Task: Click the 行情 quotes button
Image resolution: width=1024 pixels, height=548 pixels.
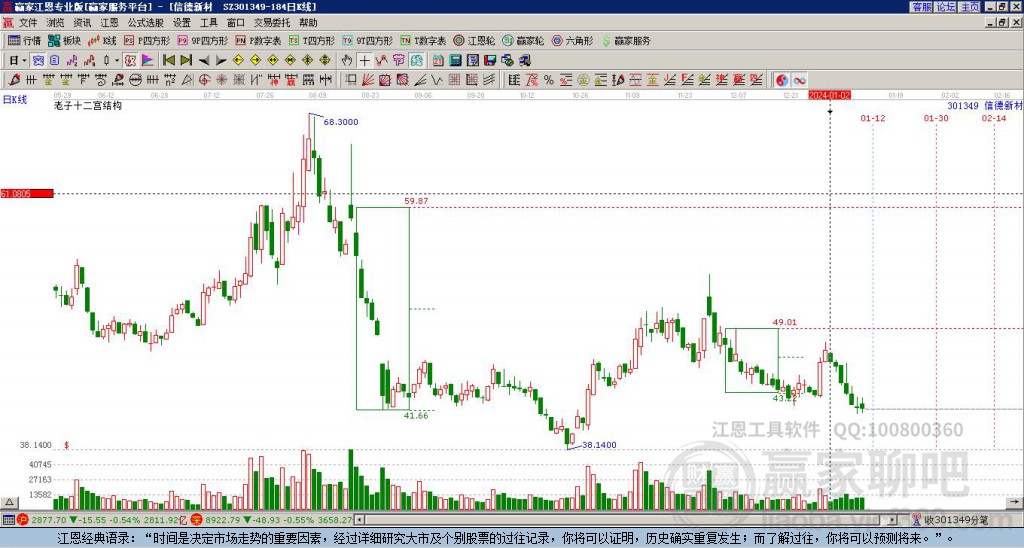Action: click(25, 40)
